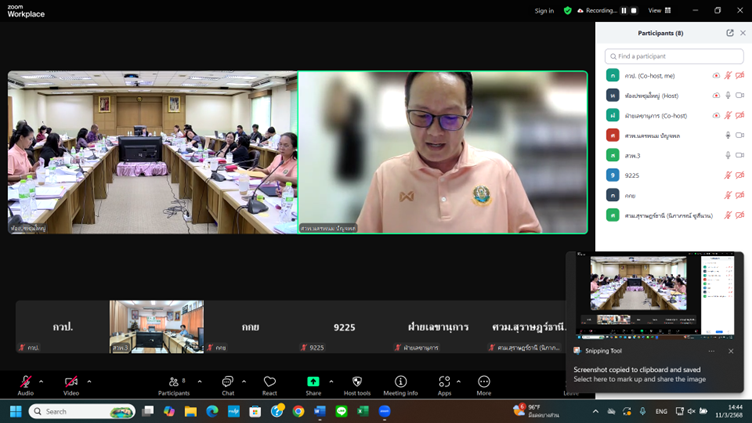This screenshot has width=752, height=423.
Task: Close the Participants panel
Action: pos(743,33)
